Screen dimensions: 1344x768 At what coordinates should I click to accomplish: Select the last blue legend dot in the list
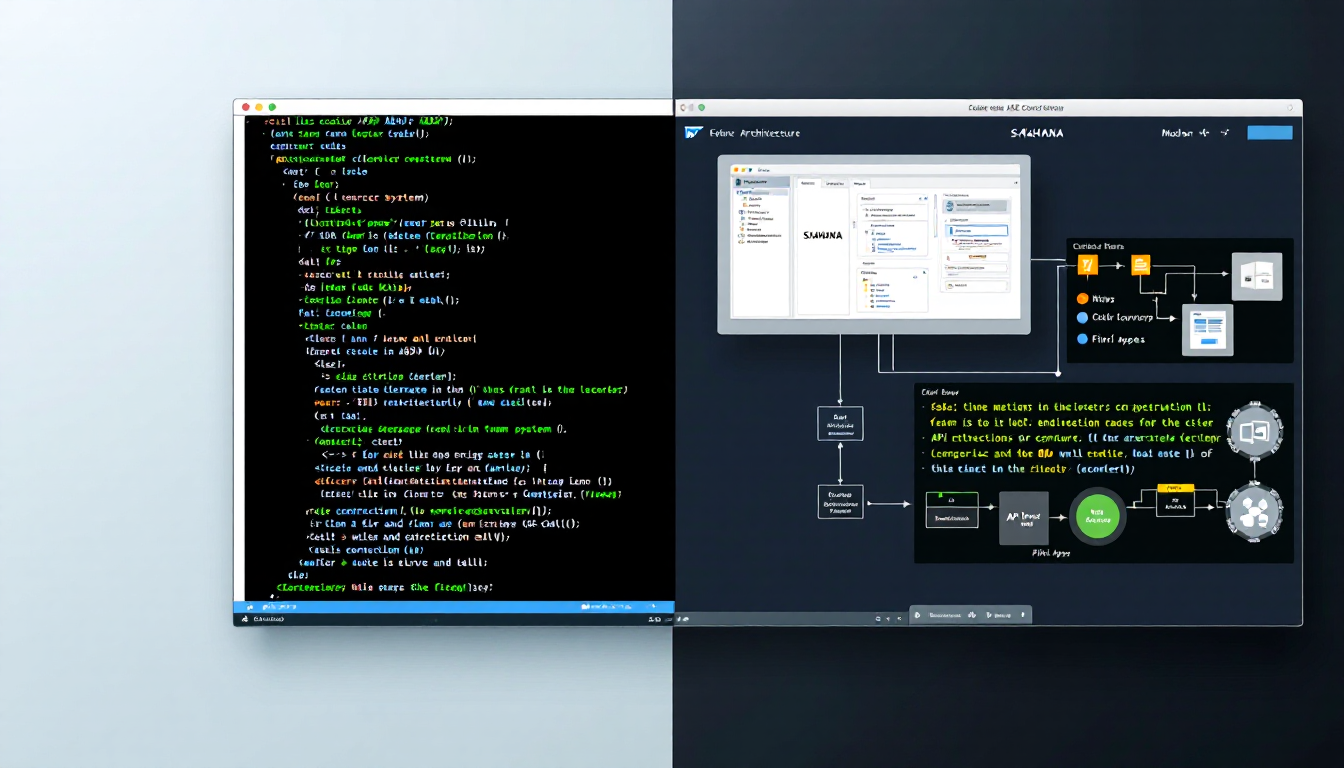point(1082,339)
